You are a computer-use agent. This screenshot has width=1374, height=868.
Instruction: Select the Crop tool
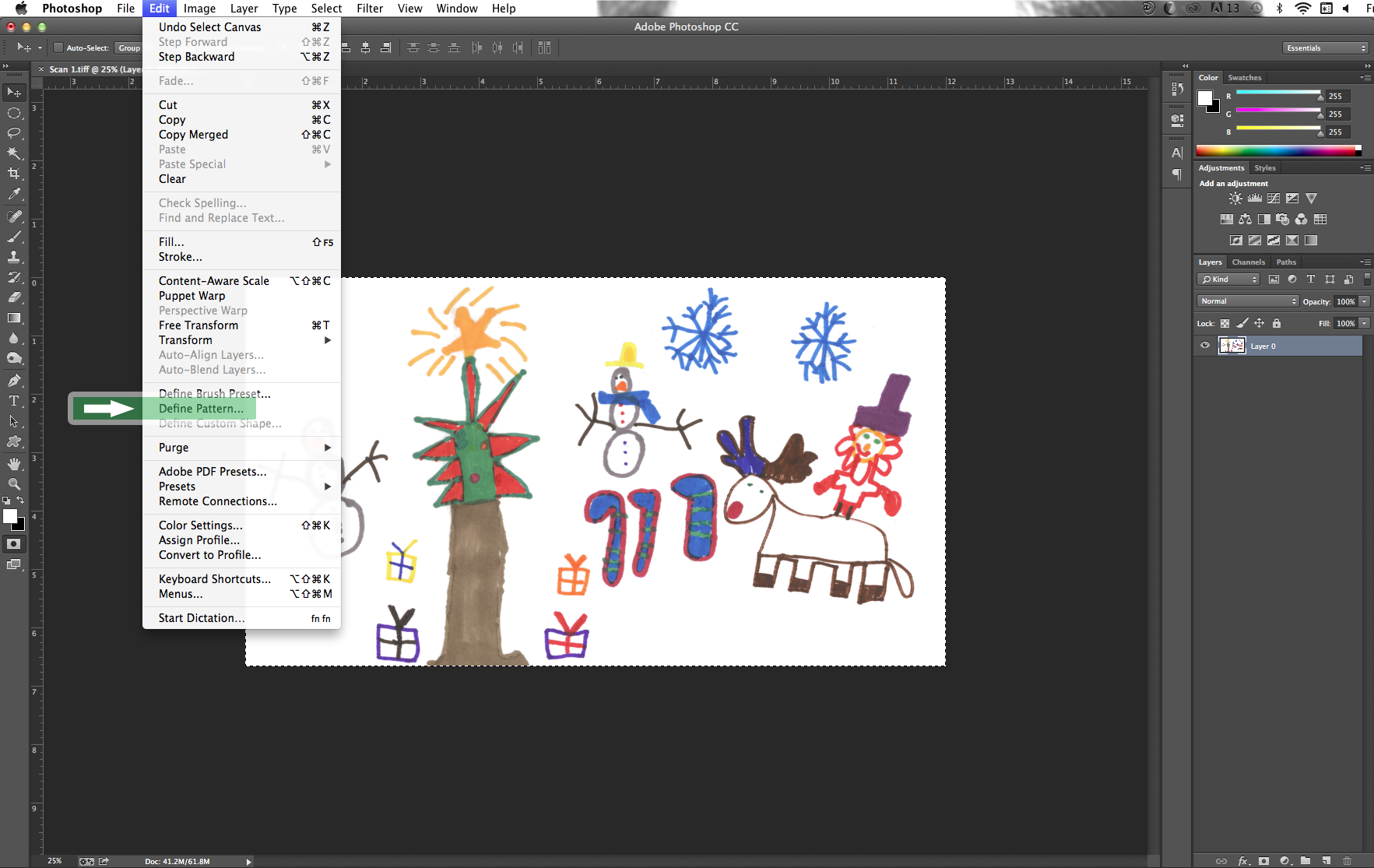coord(14,174)
